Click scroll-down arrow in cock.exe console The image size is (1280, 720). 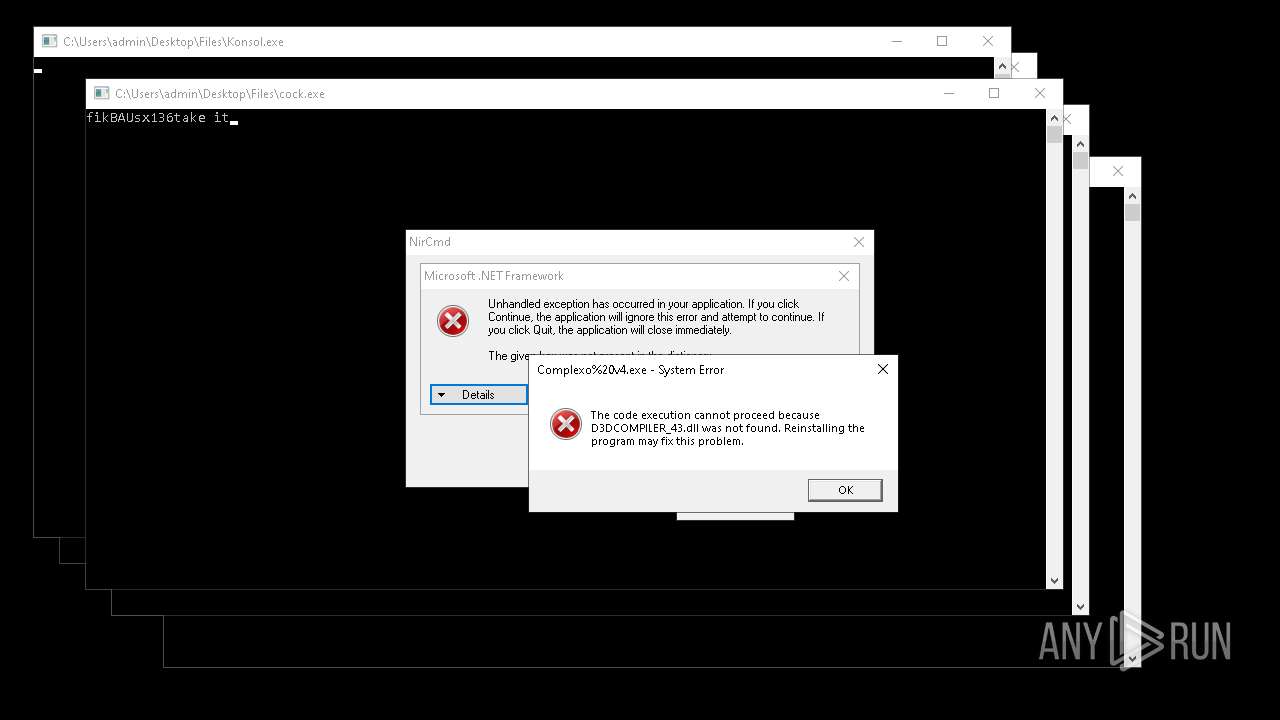point(1054,580)
